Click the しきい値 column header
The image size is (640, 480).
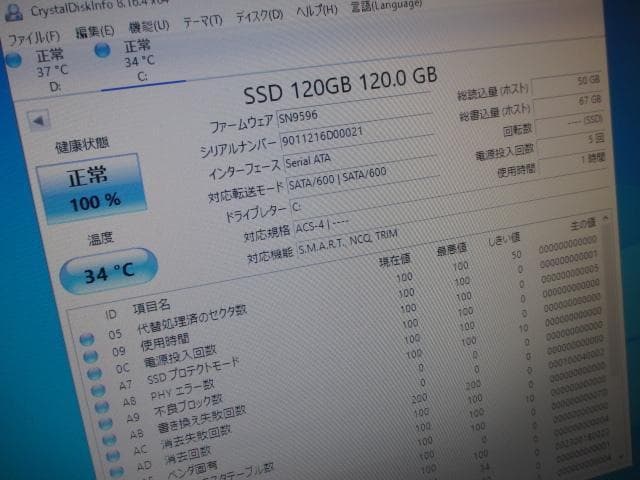pos(504,239)
